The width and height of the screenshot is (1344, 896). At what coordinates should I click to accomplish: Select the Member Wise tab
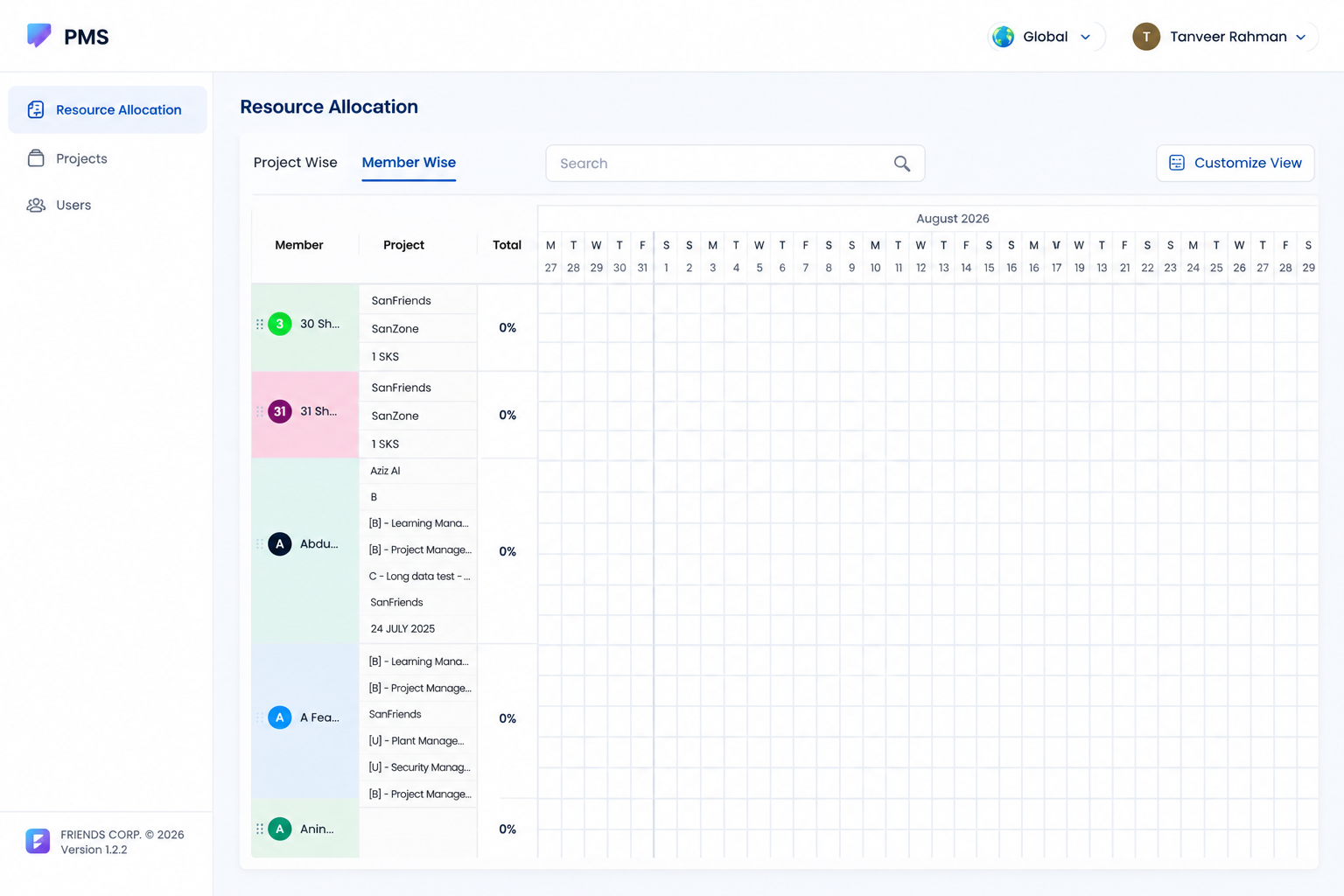[x=409, y=163]
